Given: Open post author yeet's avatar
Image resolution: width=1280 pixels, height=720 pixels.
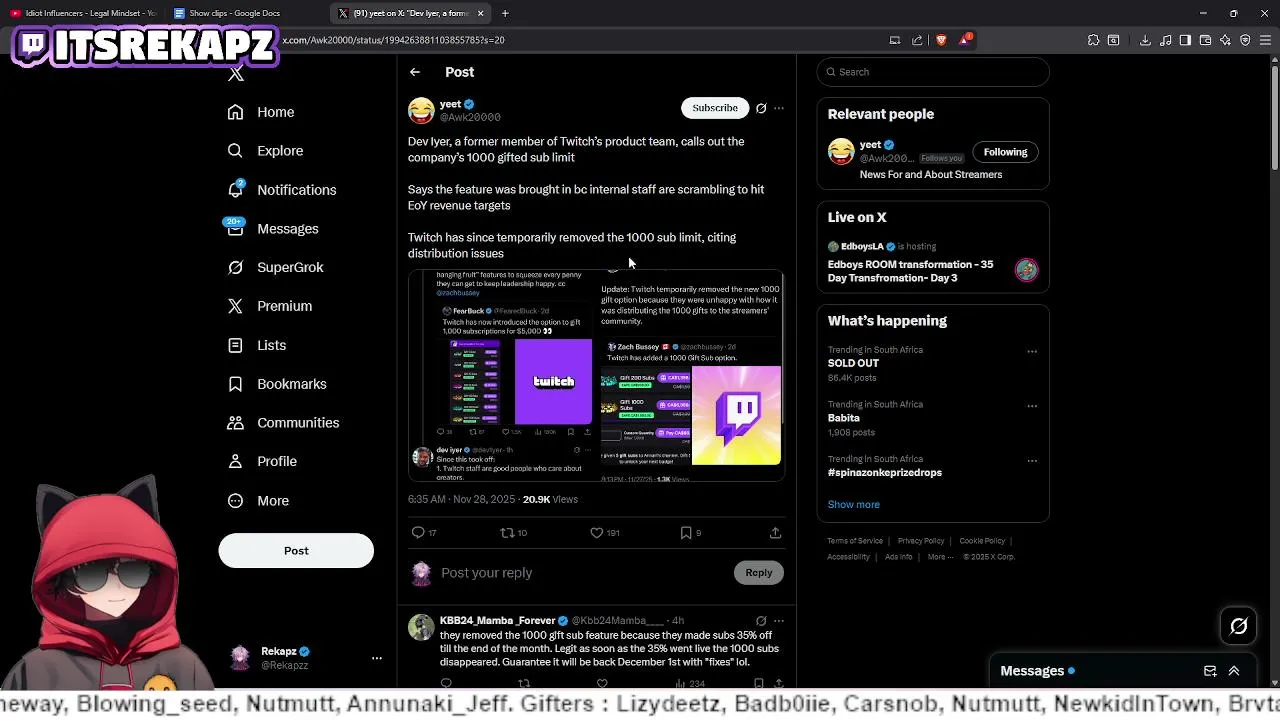Looking at the screenshot, I should 421,110.
